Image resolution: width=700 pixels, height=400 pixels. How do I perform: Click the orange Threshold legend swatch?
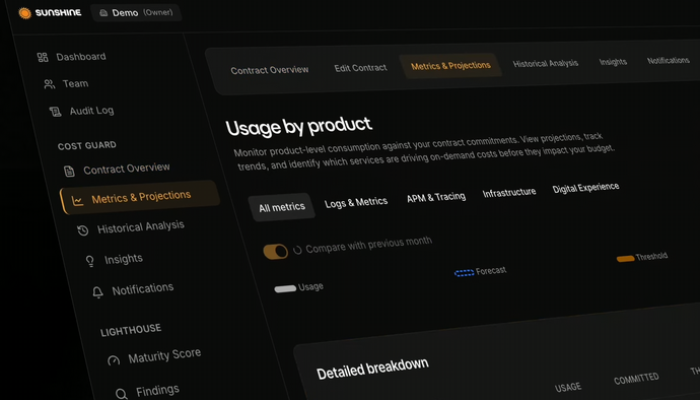click(625, 258)
